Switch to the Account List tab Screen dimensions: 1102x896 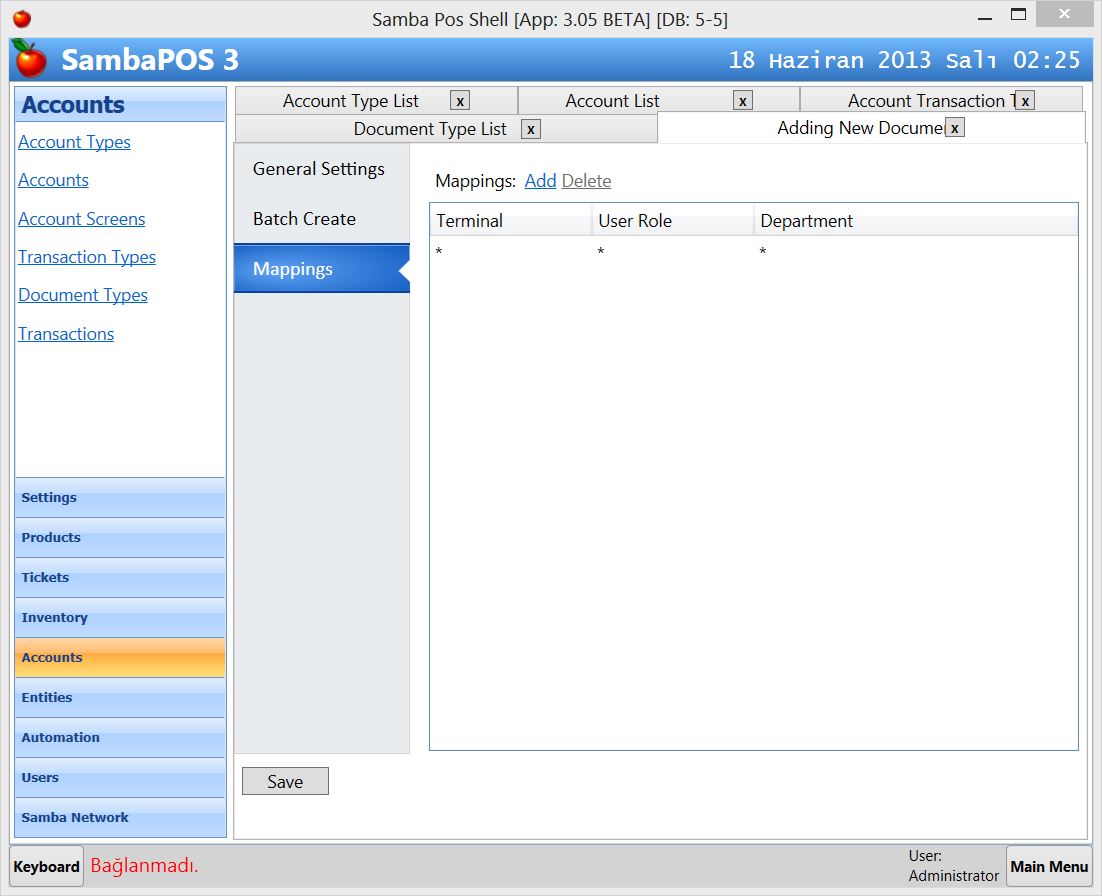coord(614,100)
